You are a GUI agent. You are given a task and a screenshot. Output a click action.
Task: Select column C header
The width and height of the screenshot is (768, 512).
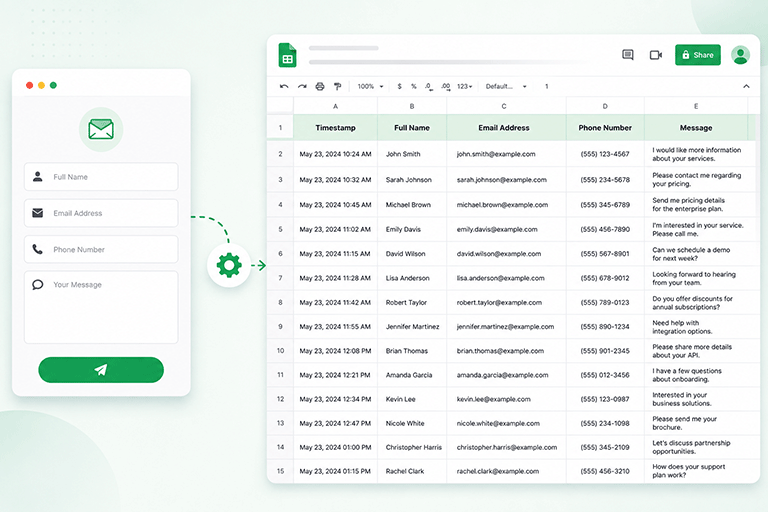tap(504, 106)
